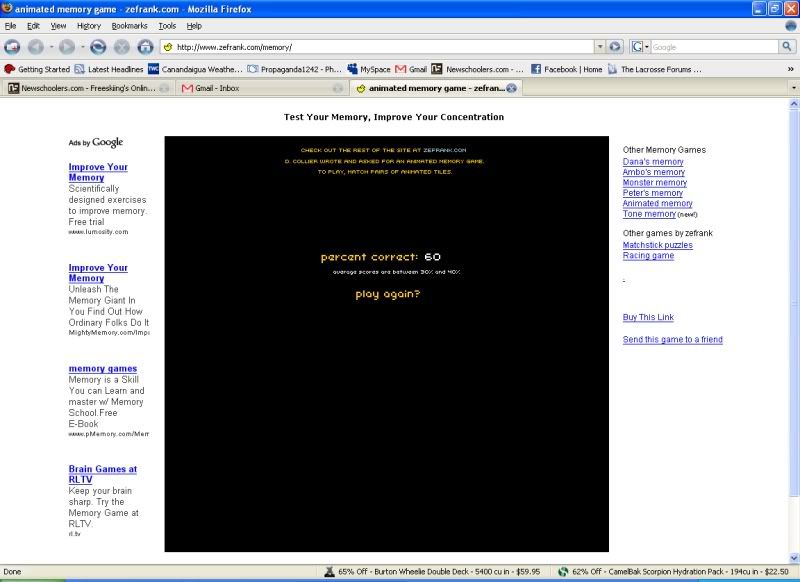Click play again? in the game

[388, 294]
